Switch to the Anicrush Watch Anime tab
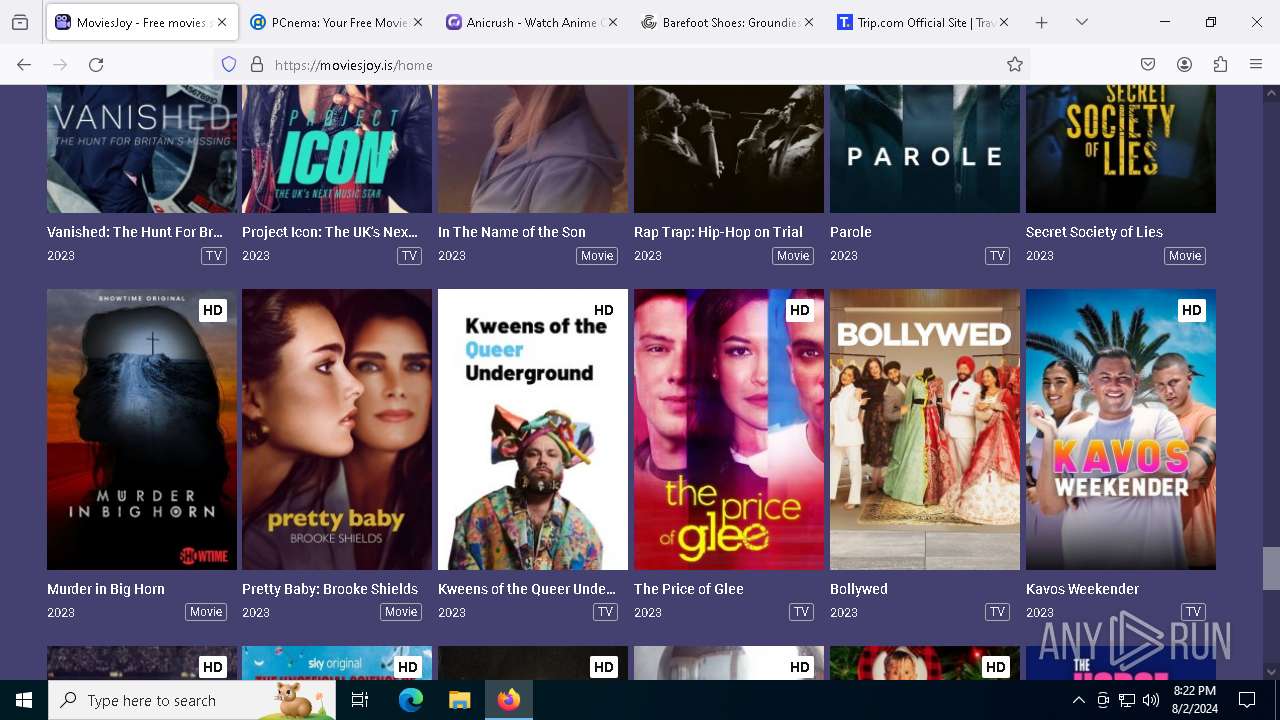Image resolution: width=1280 pixels, height=720 pixels. click(530, 22)
